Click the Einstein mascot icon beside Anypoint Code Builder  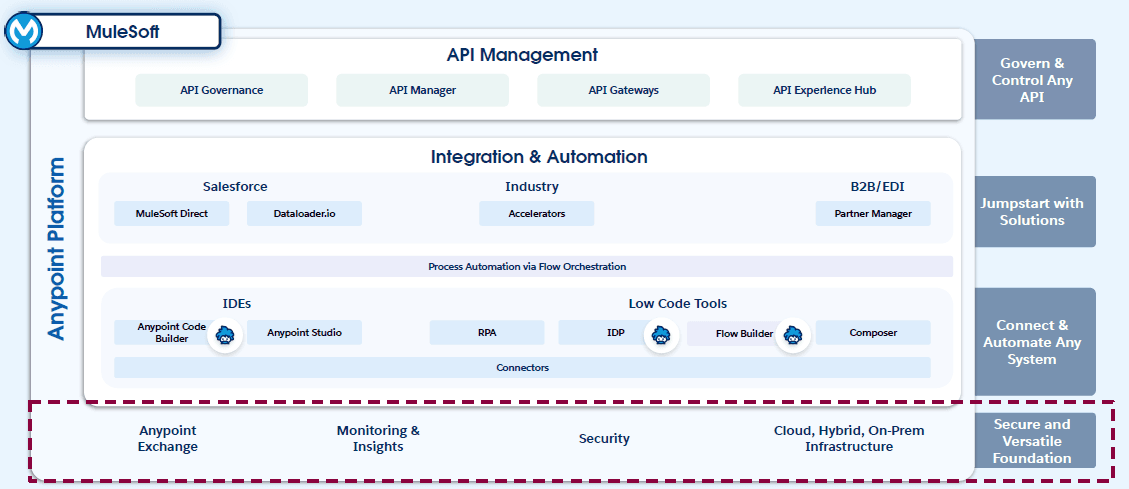click(x=226, y=336)
